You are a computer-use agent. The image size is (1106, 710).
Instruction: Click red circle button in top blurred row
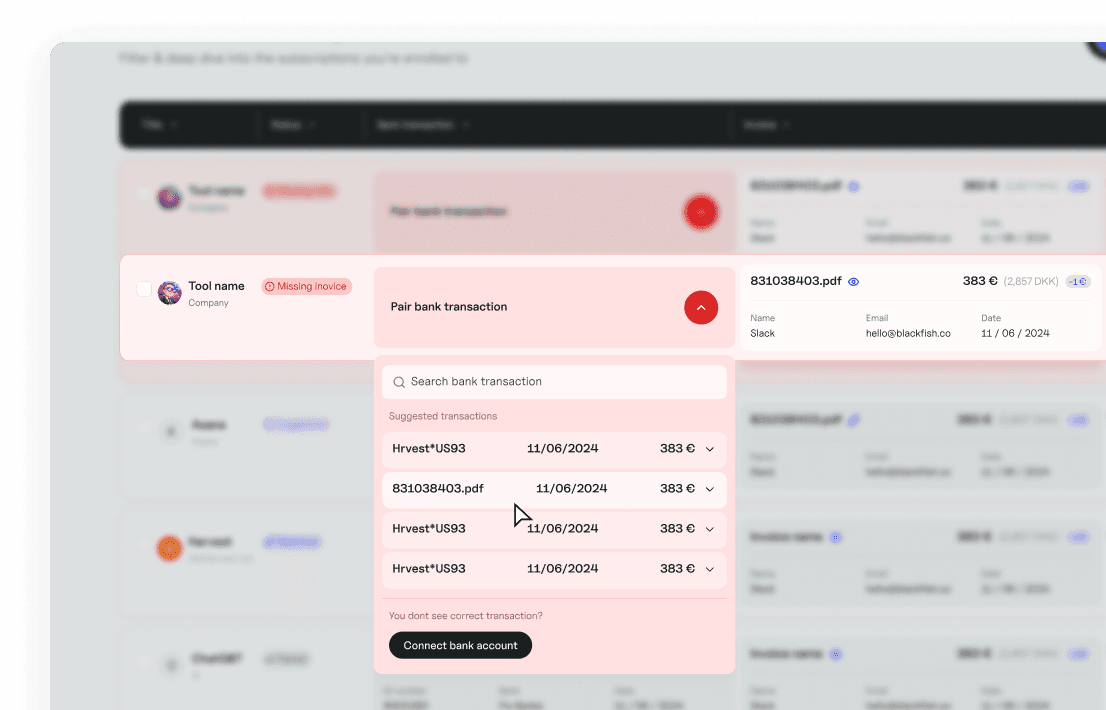701,212
